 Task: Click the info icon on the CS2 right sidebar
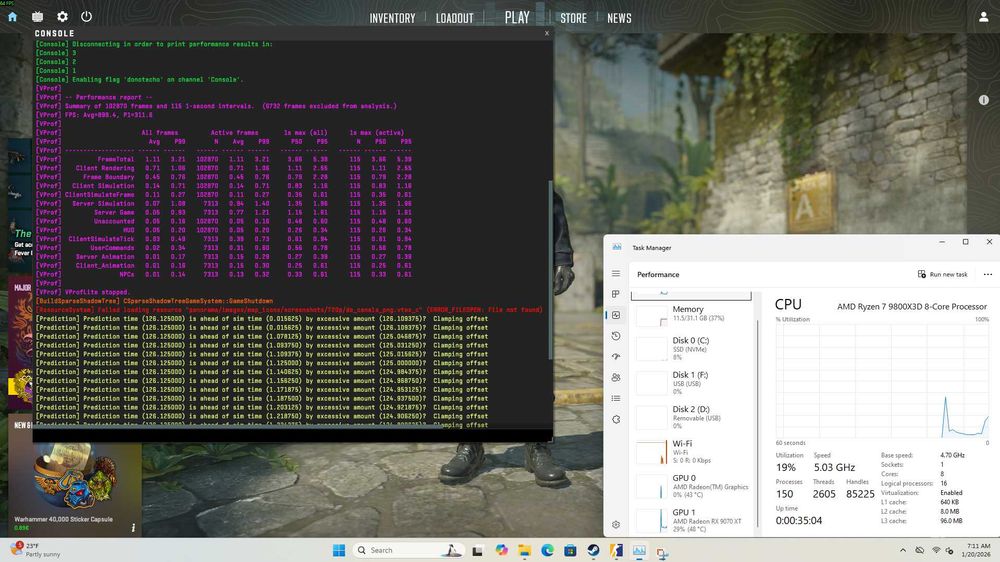tap(983, 100)
